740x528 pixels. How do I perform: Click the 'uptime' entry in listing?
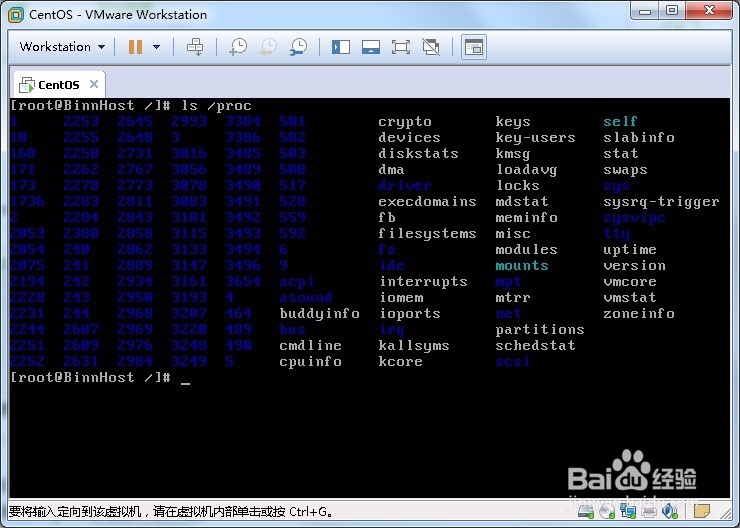630,250
